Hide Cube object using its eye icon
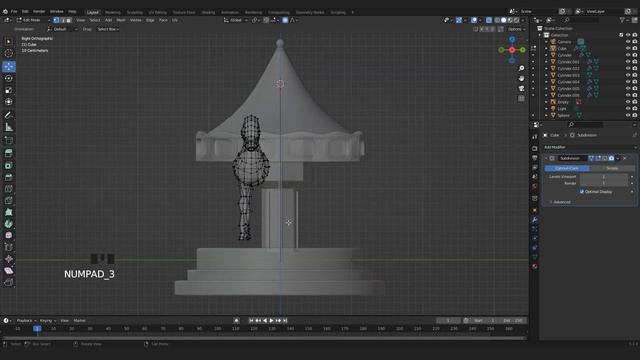The height and width of the screenshot is (360, 640). click(628, 48)
